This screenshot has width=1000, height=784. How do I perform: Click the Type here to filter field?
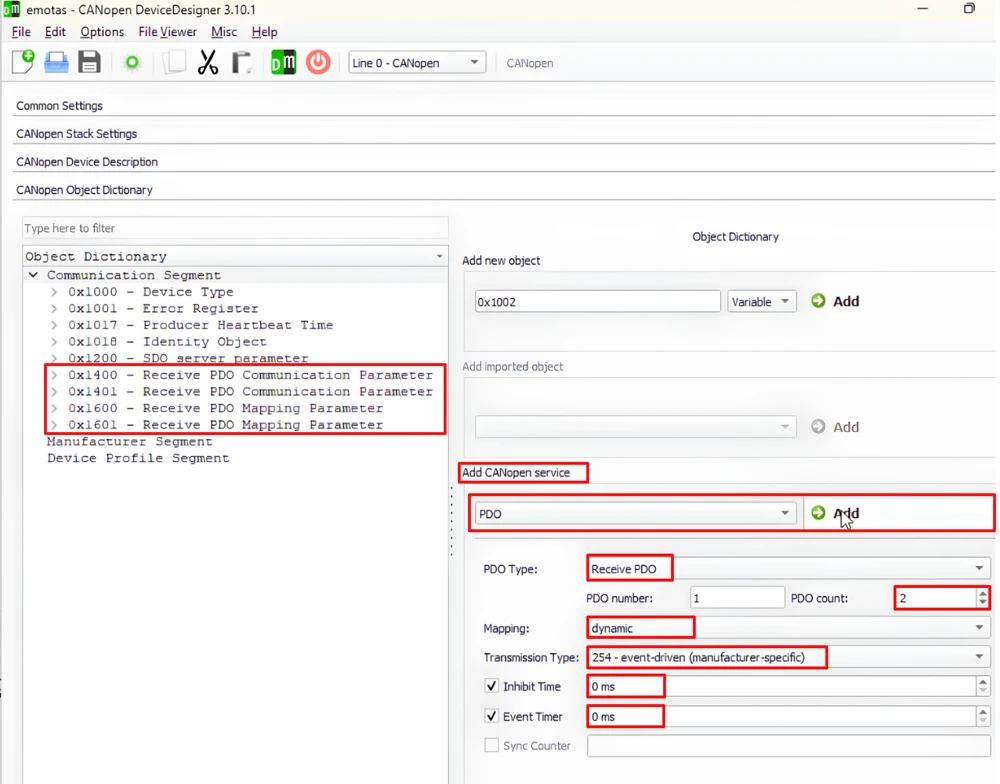pos(235,228)
